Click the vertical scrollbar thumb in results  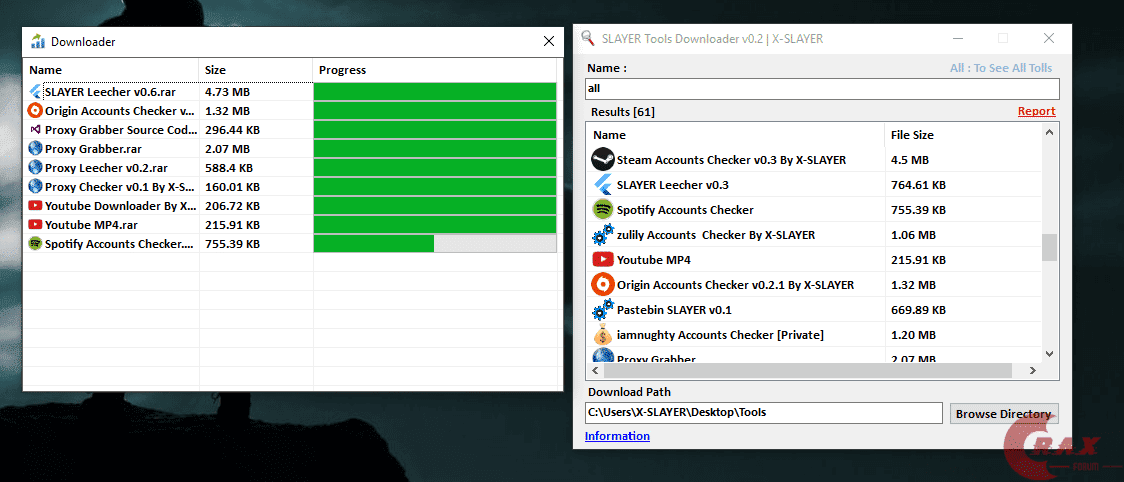point(1049,247)
